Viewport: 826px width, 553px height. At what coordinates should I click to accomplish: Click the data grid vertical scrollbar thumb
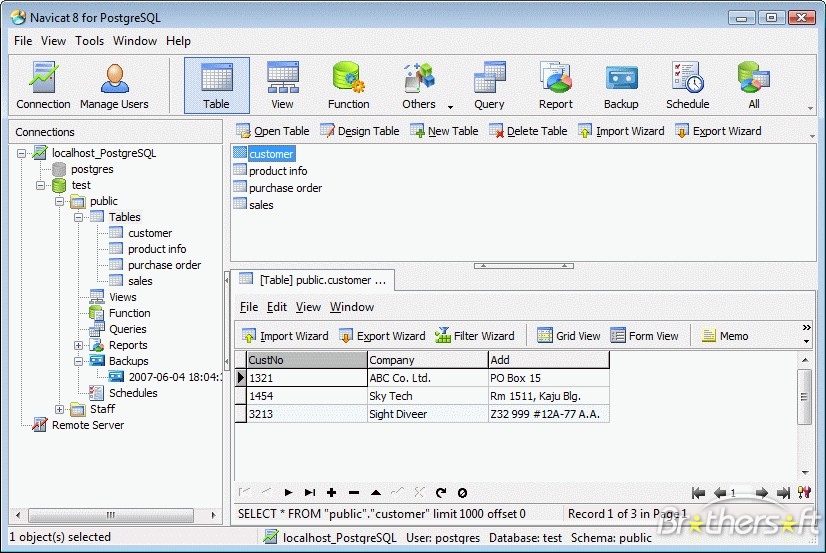pyautogui.click(x=804, y=397)
